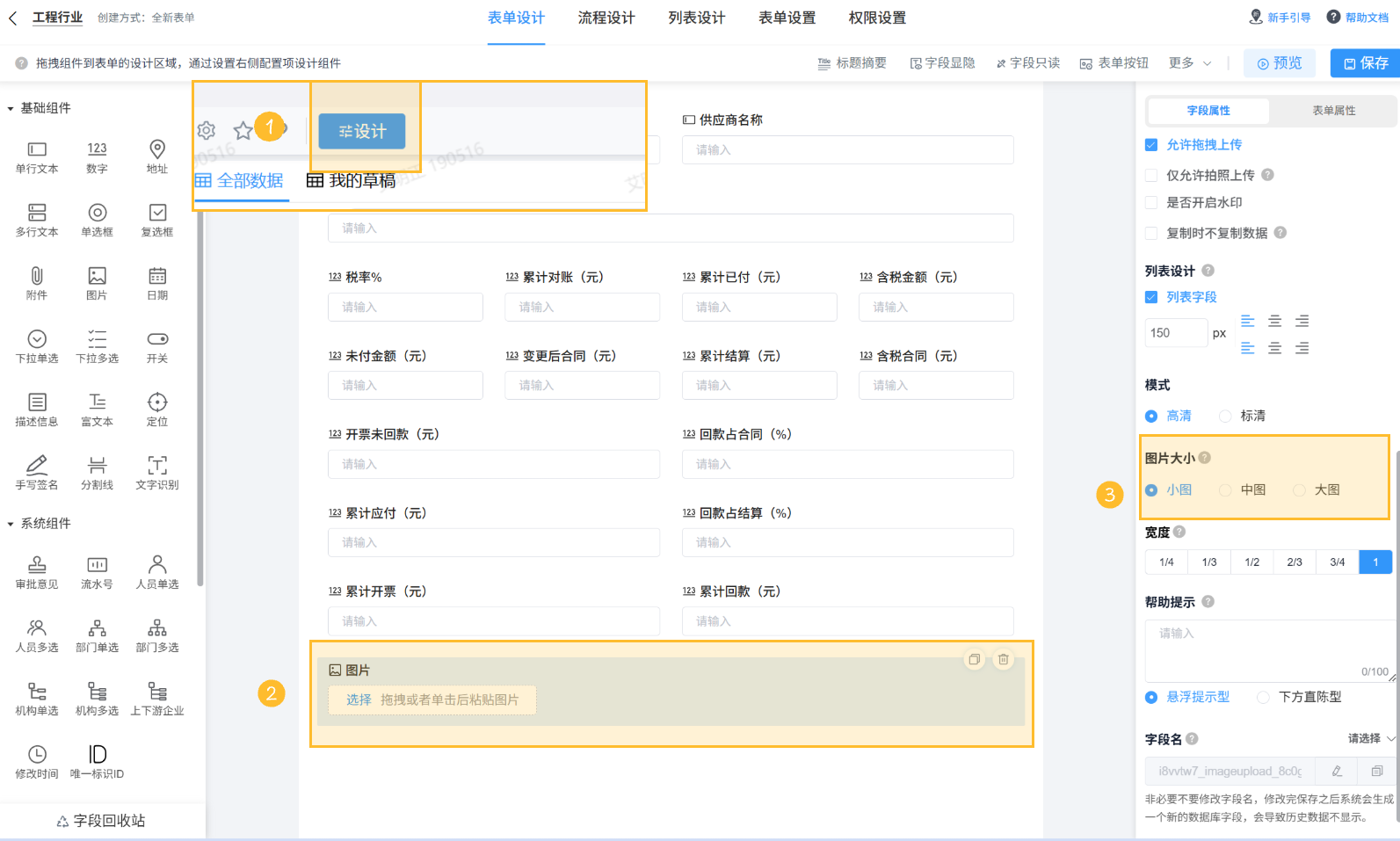Viewport: 1400px width, 841px height.
Task: Choose the 附件 attachment component icon
Action: (37, 276)
